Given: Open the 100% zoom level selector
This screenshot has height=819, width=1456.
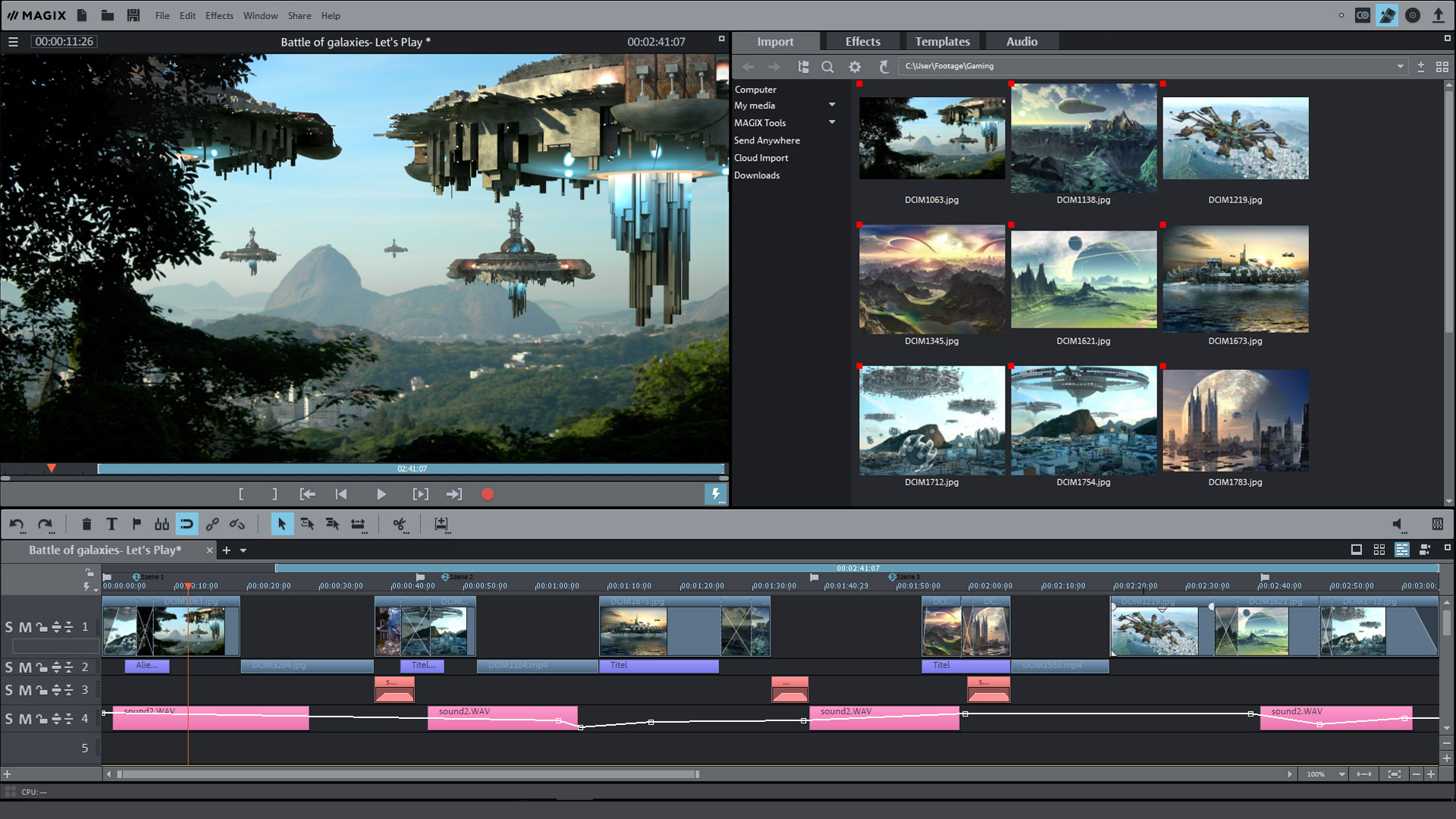Looking at the screenshot, I should 1323,774.
